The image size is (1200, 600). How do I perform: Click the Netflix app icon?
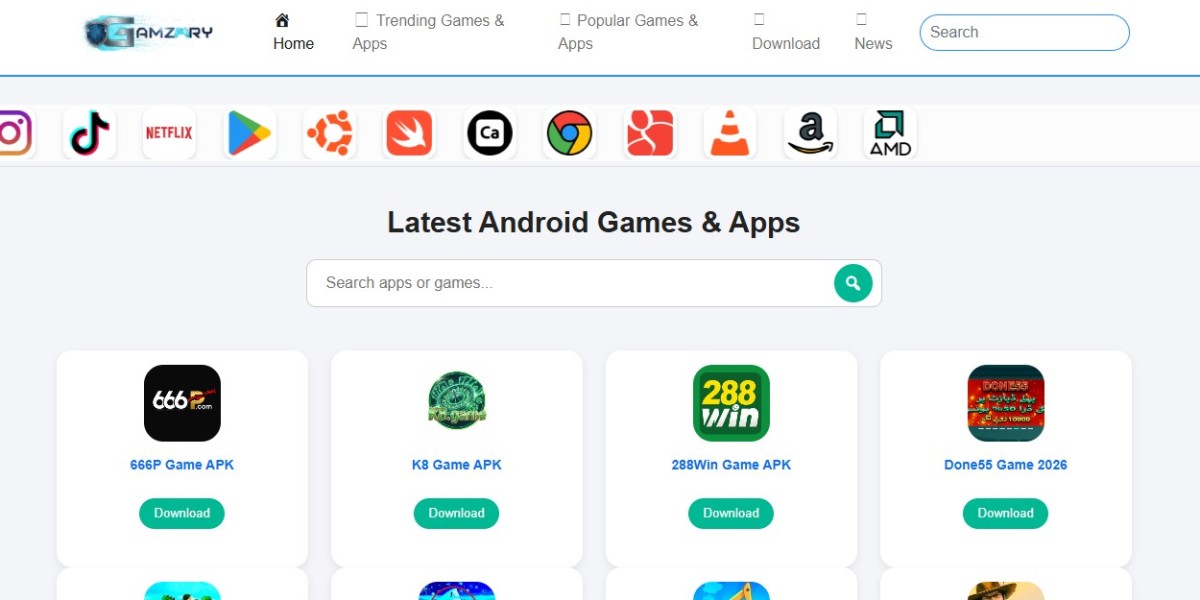[169, 133]
